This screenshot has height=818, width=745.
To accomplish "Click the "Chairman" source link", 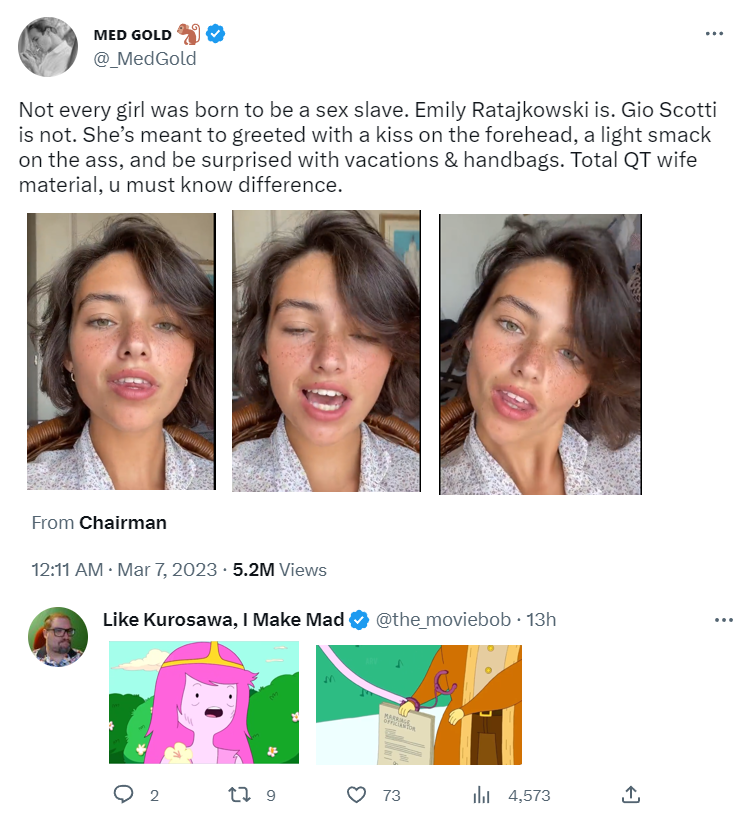I will (x=122, y=522).
